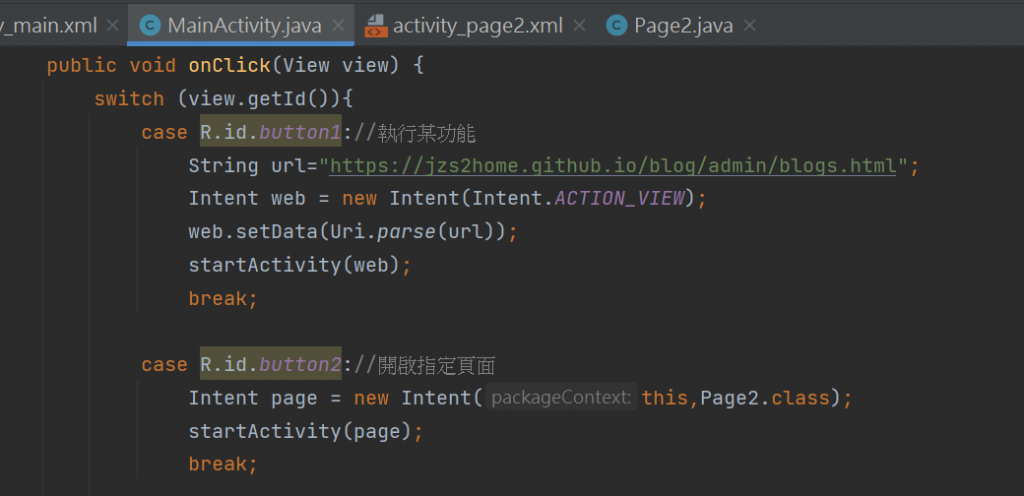Click the R.id.button1 case label

tap(270, 132)
